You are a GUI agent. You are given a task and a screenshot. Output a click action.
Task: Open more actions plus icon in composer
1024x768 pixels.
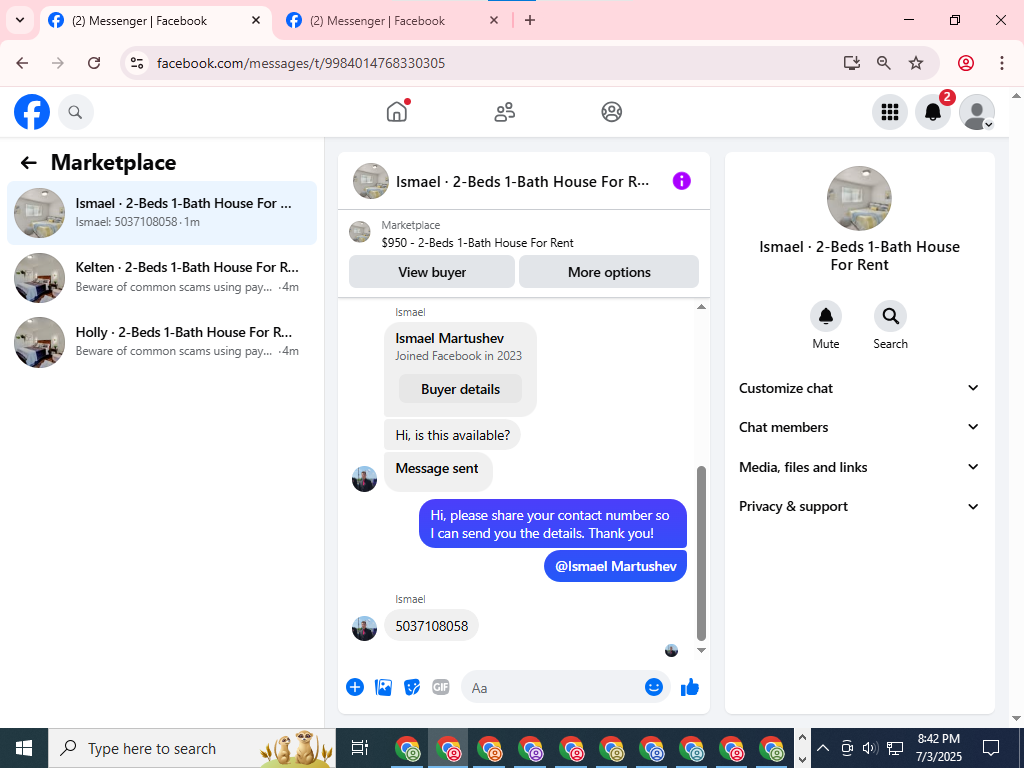point(355,687)
